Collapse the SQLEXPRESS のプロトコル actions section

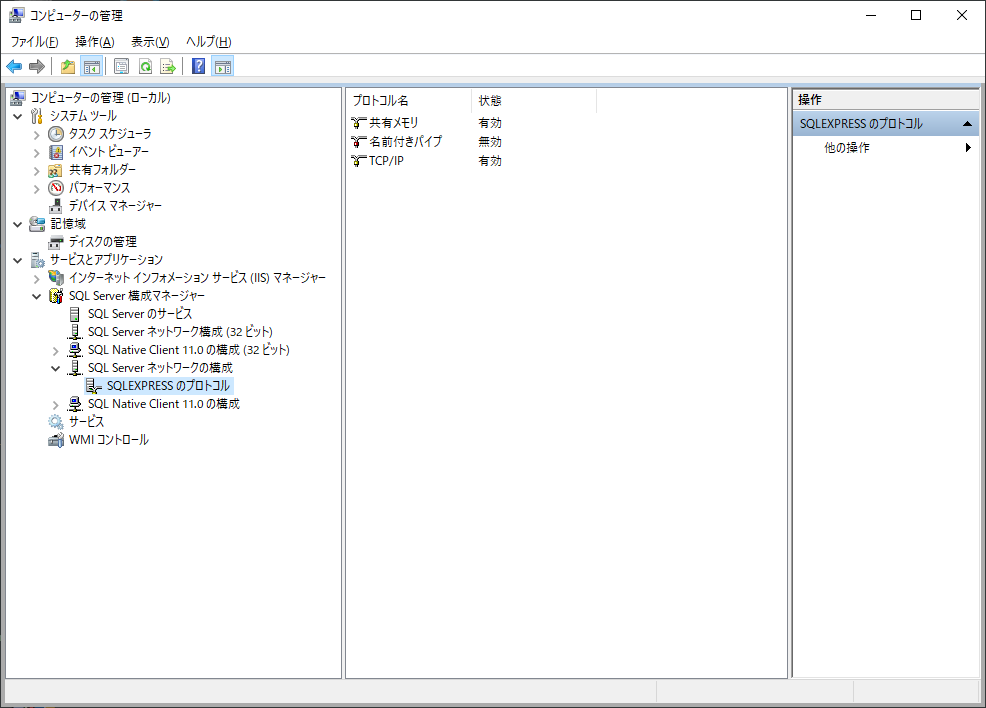(x=968, y=124)
